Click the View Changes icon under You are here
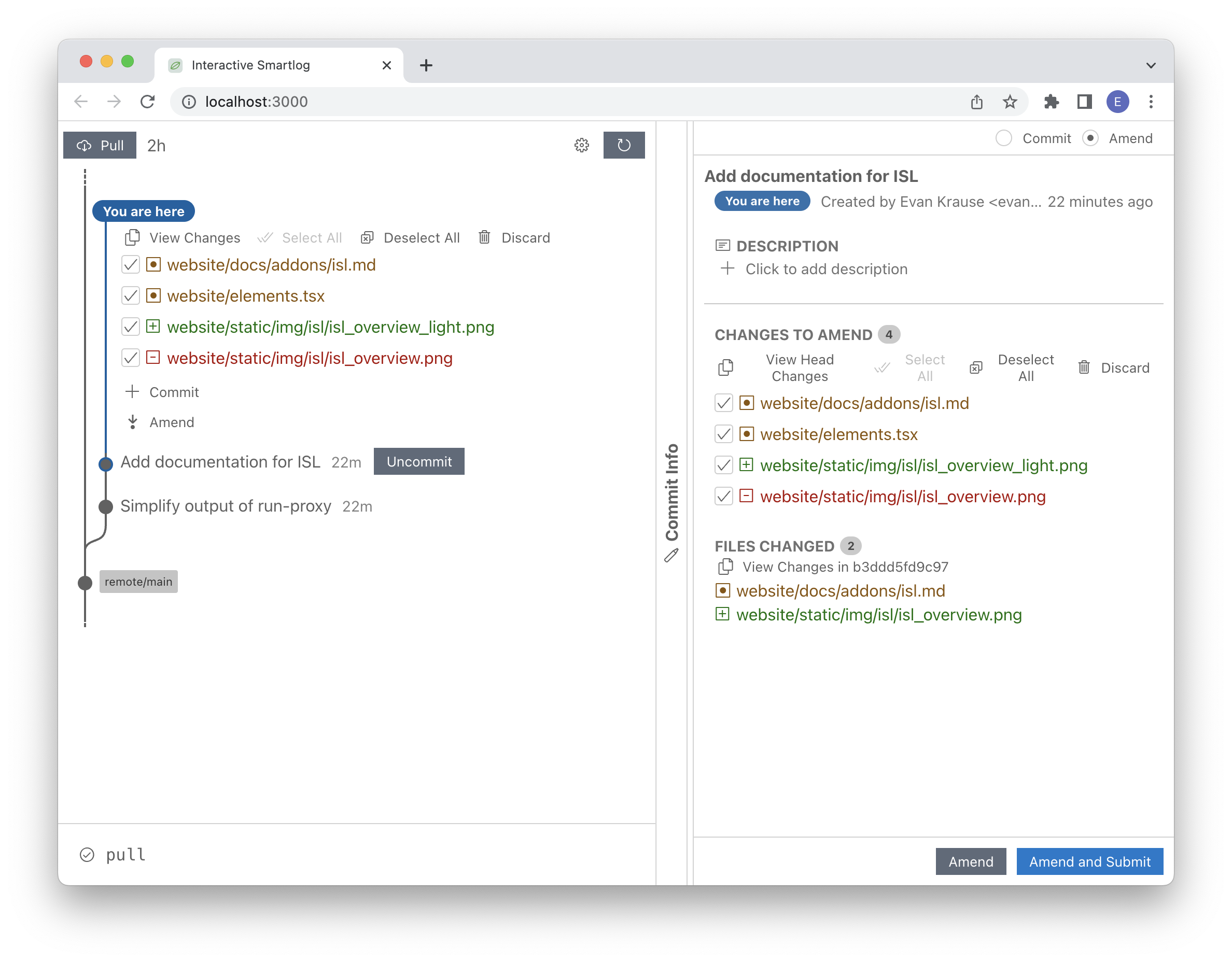The image size is (1232, 962). pos(132,237)
